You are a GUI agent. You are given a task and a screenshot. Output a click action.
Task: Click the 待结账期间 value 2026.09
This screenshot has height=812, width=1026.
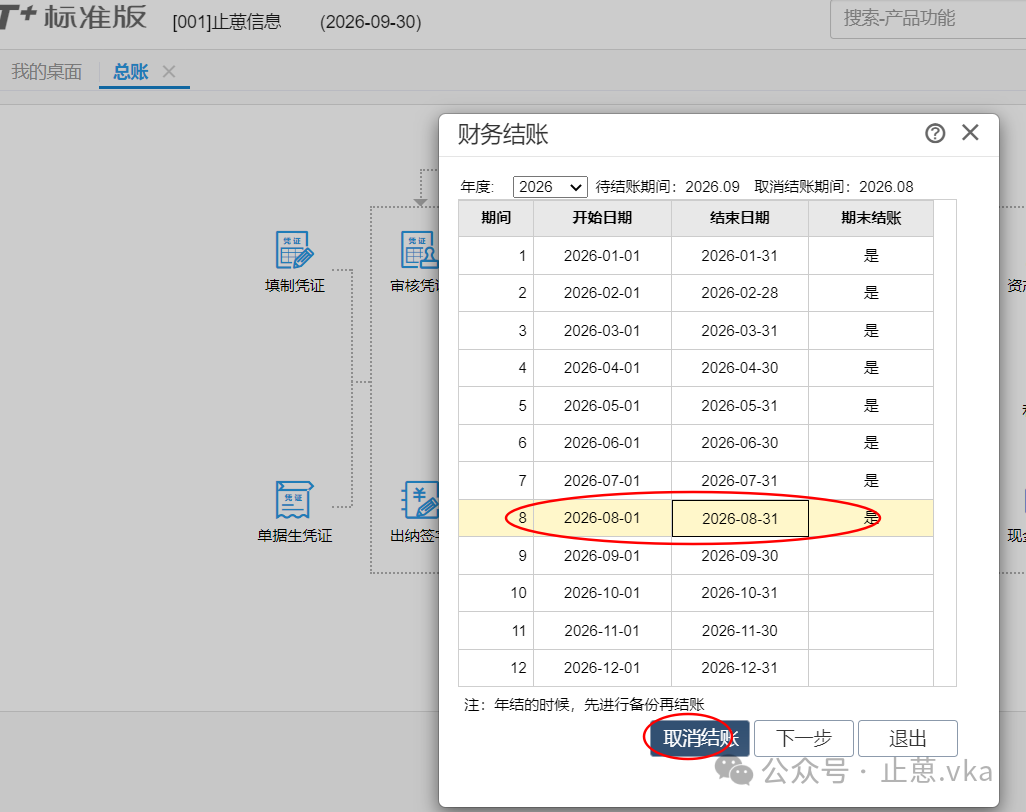(713, 187)
